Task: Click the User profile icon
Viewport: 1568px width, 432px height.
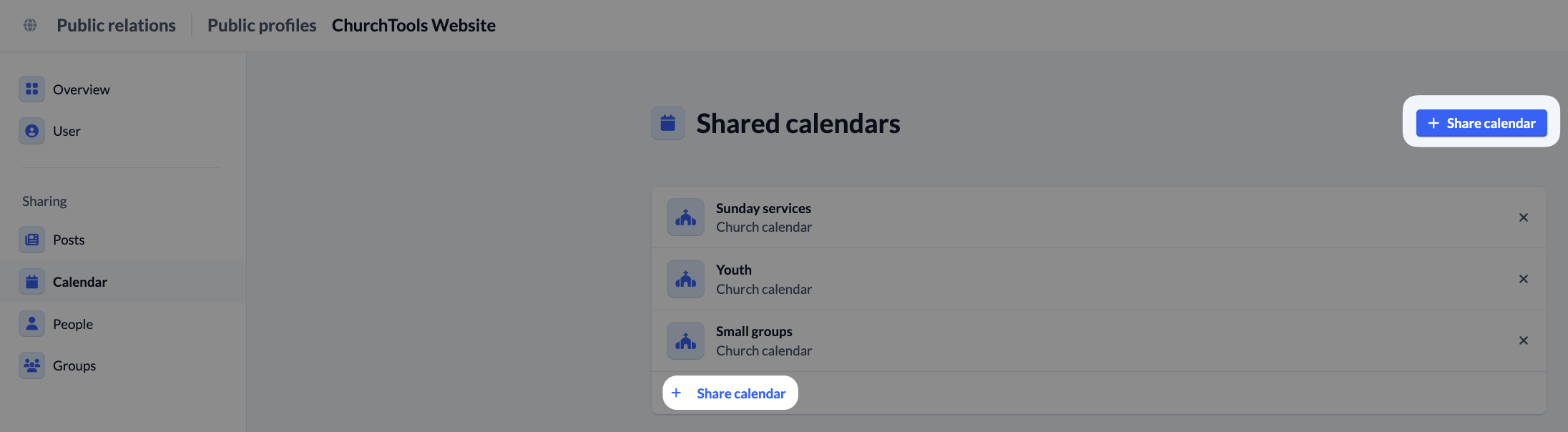Action: pyautogui.click(x=31, y=131)
